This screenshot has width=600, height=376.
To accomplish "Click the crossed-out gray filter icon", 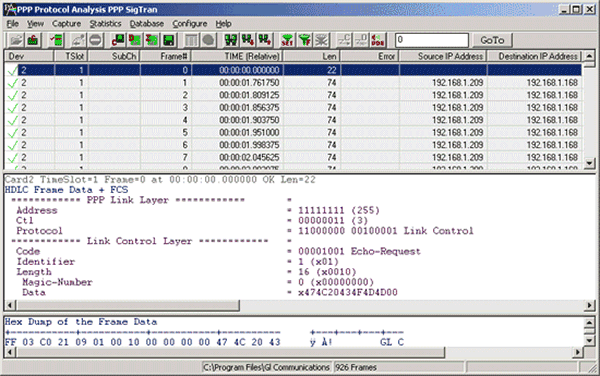I will (x=321, y=40).
